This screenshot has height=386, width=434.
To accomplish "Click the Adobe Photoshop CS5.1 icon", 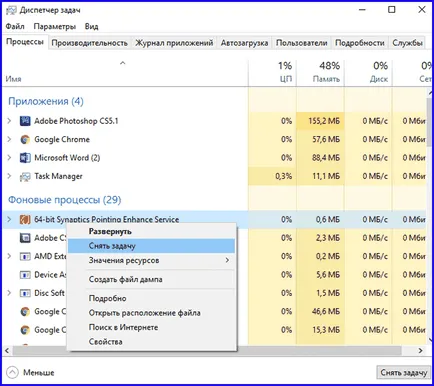I will coord(25,121).
